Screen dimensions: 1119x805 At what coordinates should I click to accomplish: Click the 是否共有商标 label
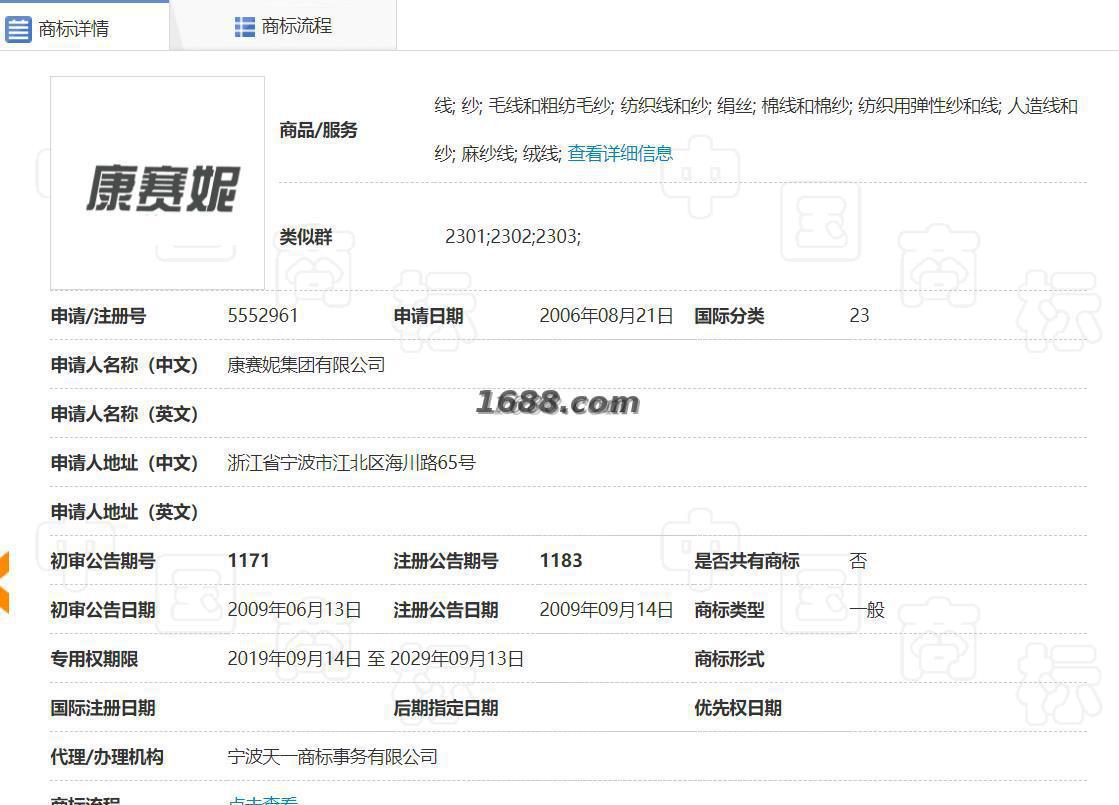(747, 561)
